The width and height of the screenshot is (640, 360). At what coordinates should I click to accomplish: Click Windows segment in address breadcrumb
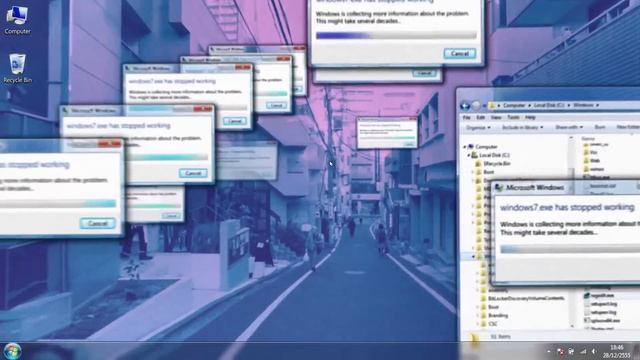[583, 106]
